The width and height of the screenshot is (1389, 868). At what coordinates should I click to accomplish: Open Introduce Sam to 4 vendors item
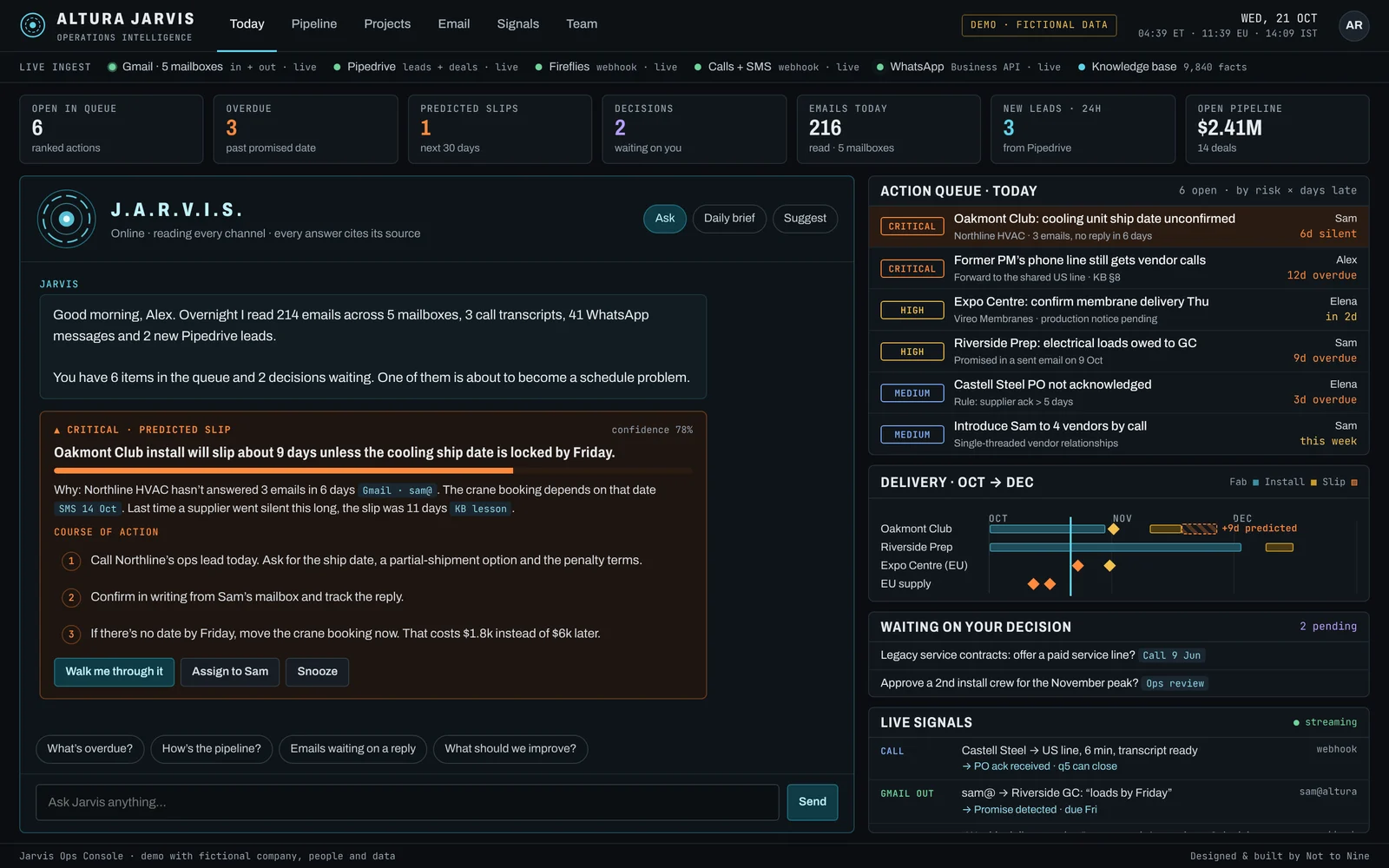(x=1118, y=434)
